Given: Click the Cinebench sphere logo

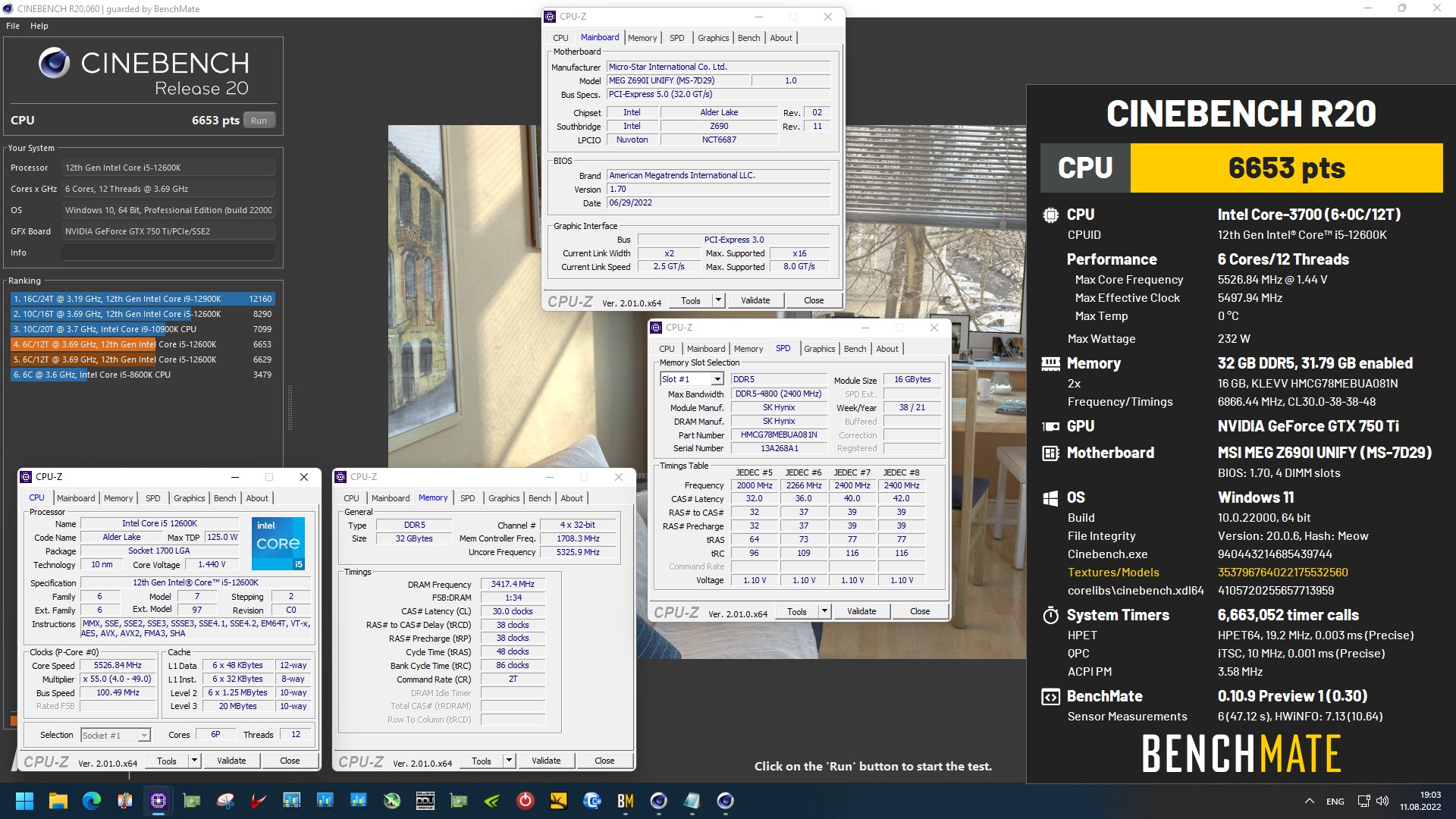Looking at the screenshot, I should point(55,63).
